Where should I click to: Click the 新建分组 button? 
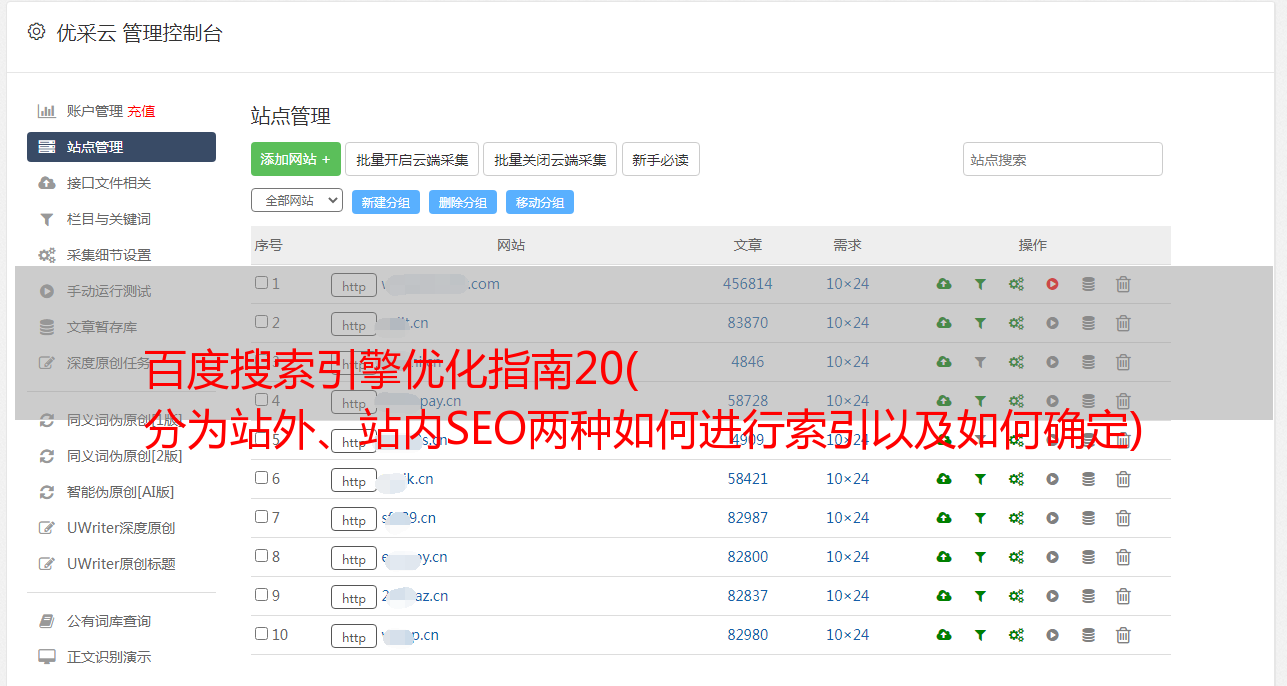pyautogui.click(x=386, y=202)
